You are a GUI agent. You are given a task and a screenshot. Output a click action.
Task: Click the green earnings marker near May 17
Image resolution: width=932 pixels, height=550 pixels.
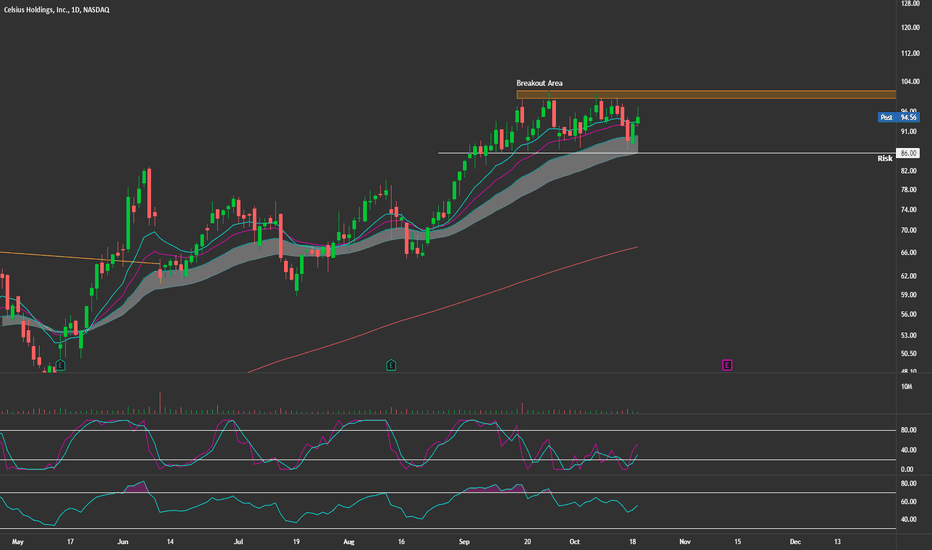pos(60,365)
